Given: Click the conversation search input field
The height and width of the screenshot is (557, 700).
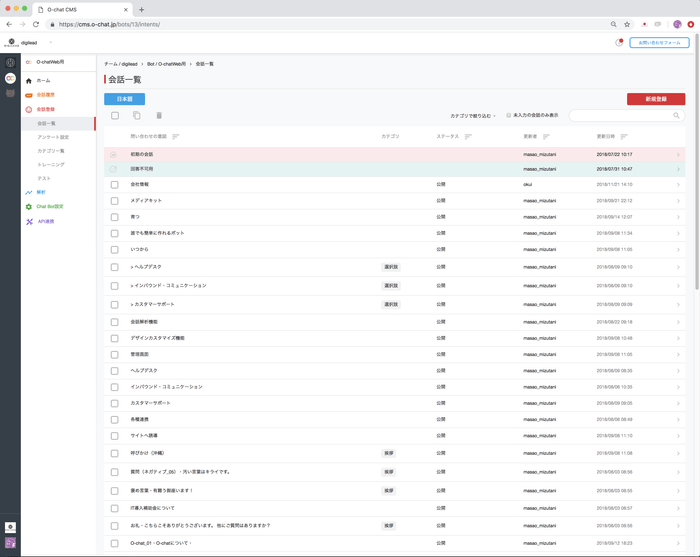Looking at the screenshot, I should tap(621, 116).
